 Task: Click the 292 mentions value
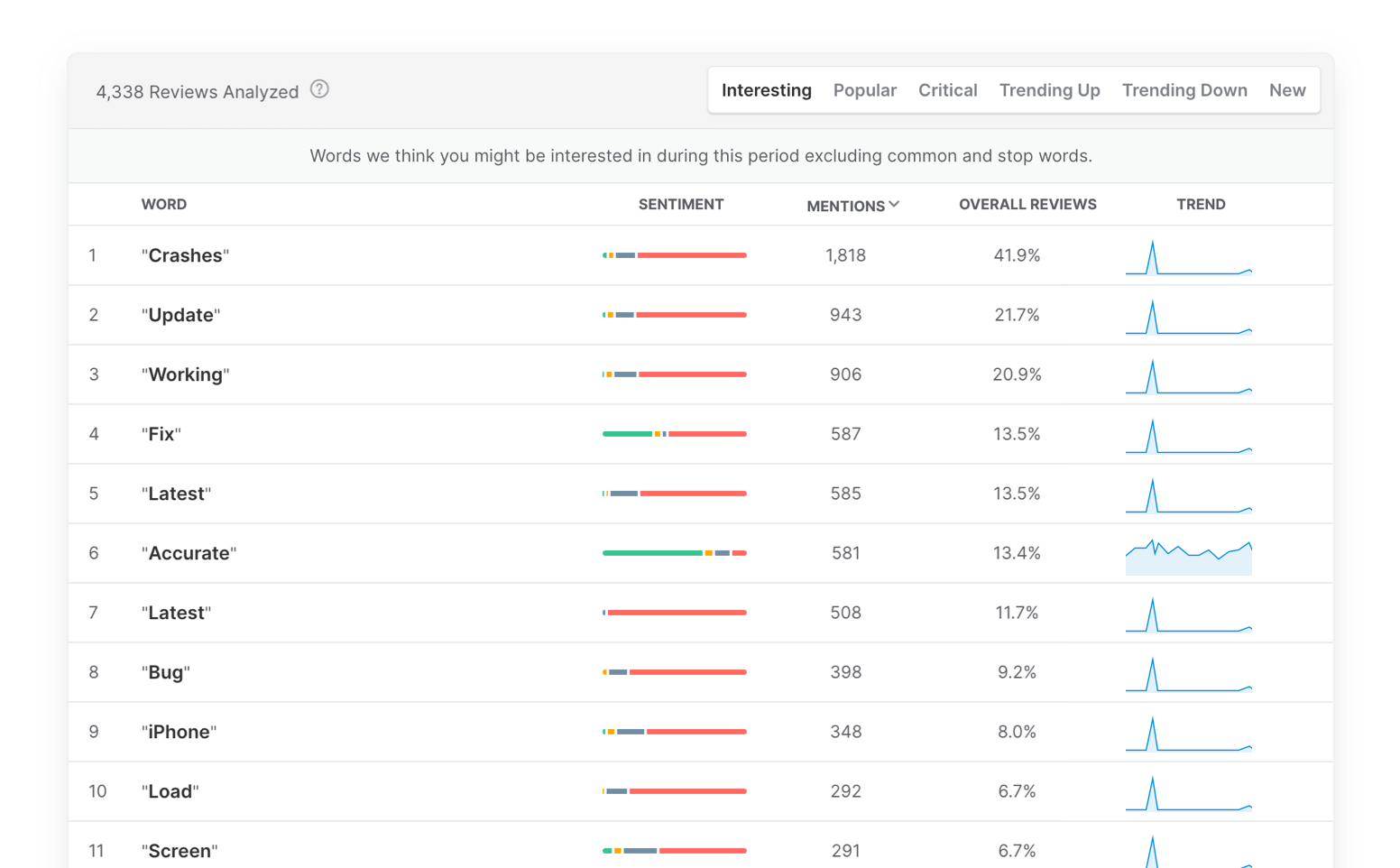845,791
